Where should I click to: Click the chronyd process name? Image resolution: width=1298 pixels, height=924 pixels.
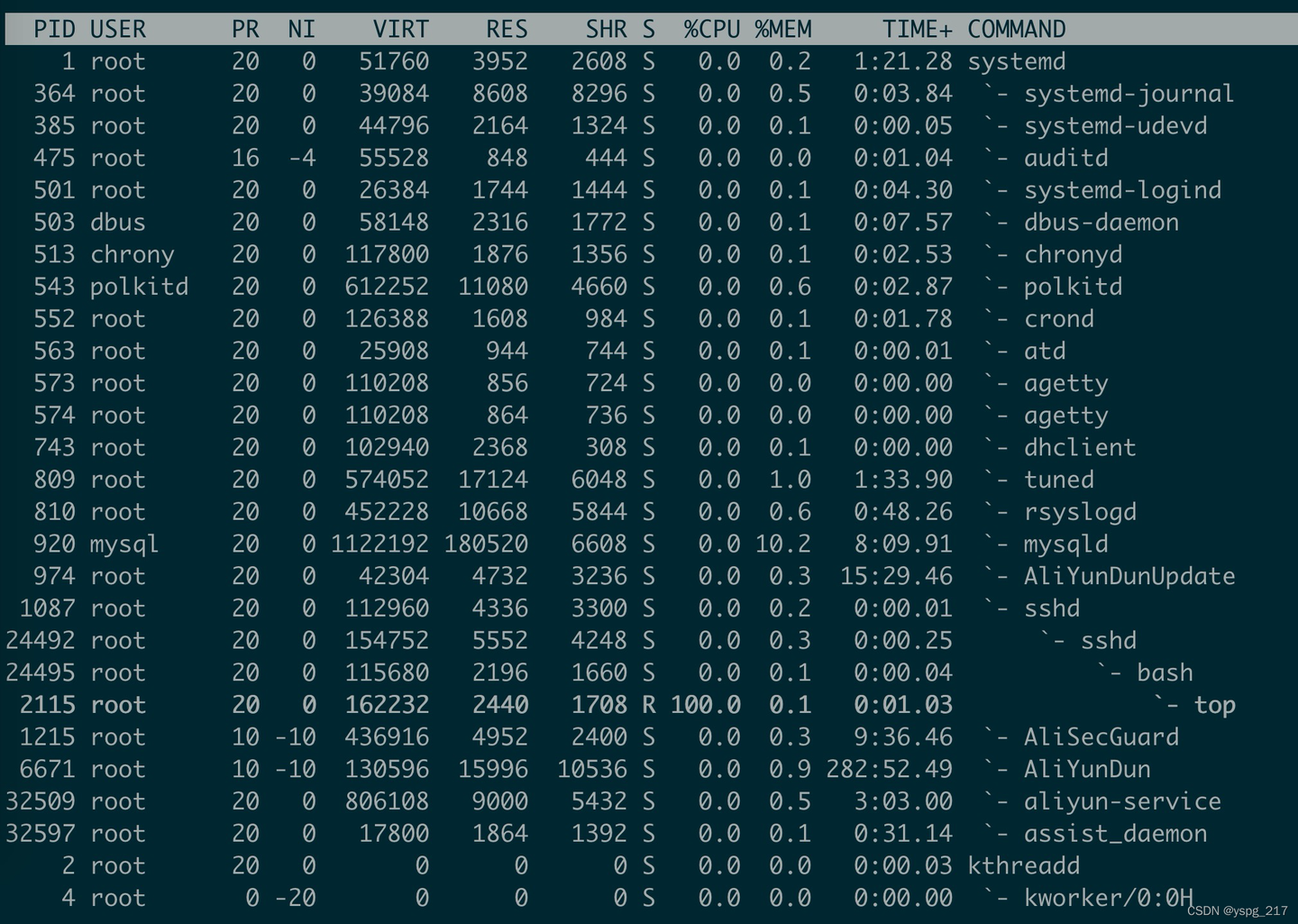(x=1074, y=254)
